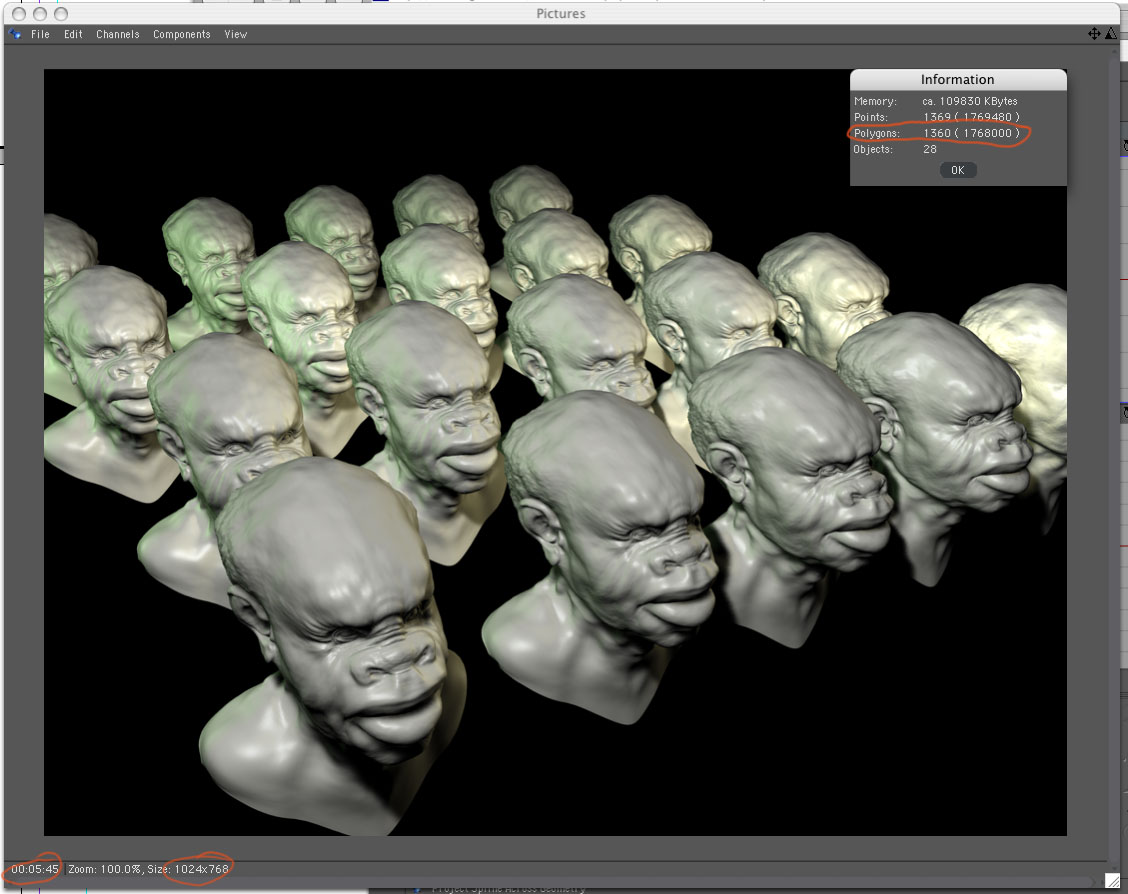Open the Edit menu
The width and height of the screenshot is (1128, 894).
(x=73, y=34)
